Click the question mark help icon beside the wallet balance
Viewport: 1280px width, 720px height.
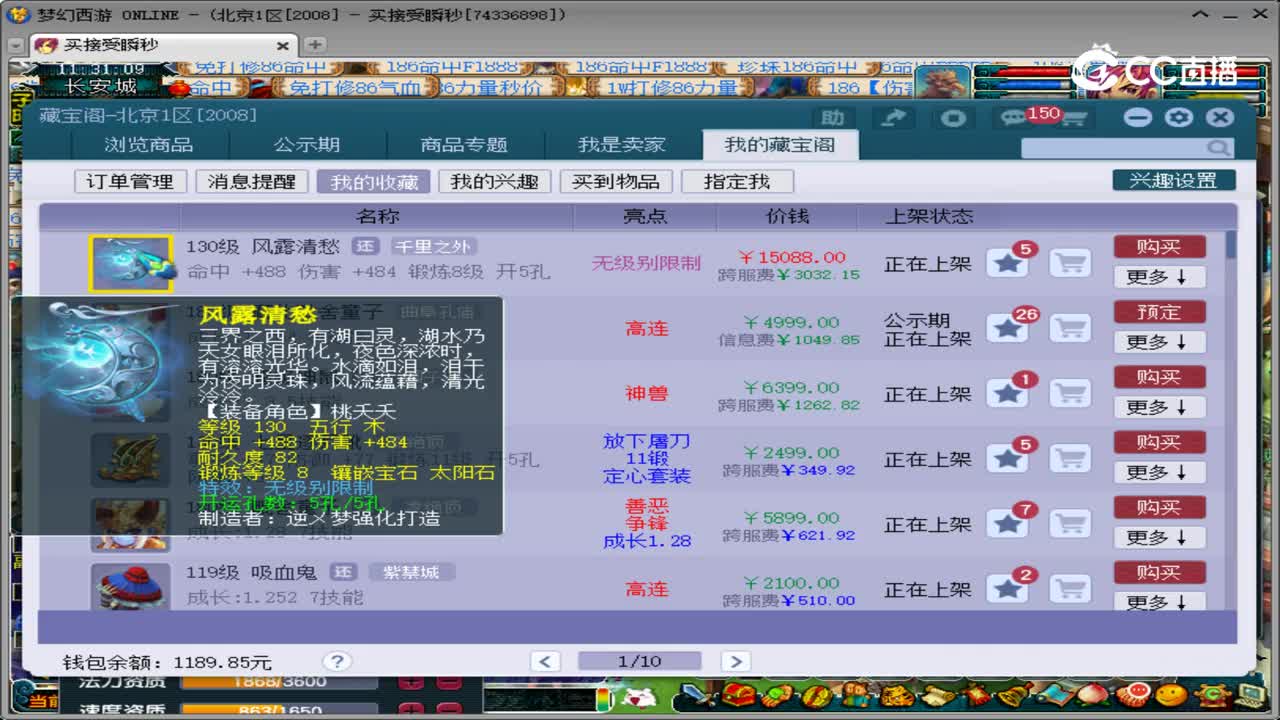click(337, 661)
